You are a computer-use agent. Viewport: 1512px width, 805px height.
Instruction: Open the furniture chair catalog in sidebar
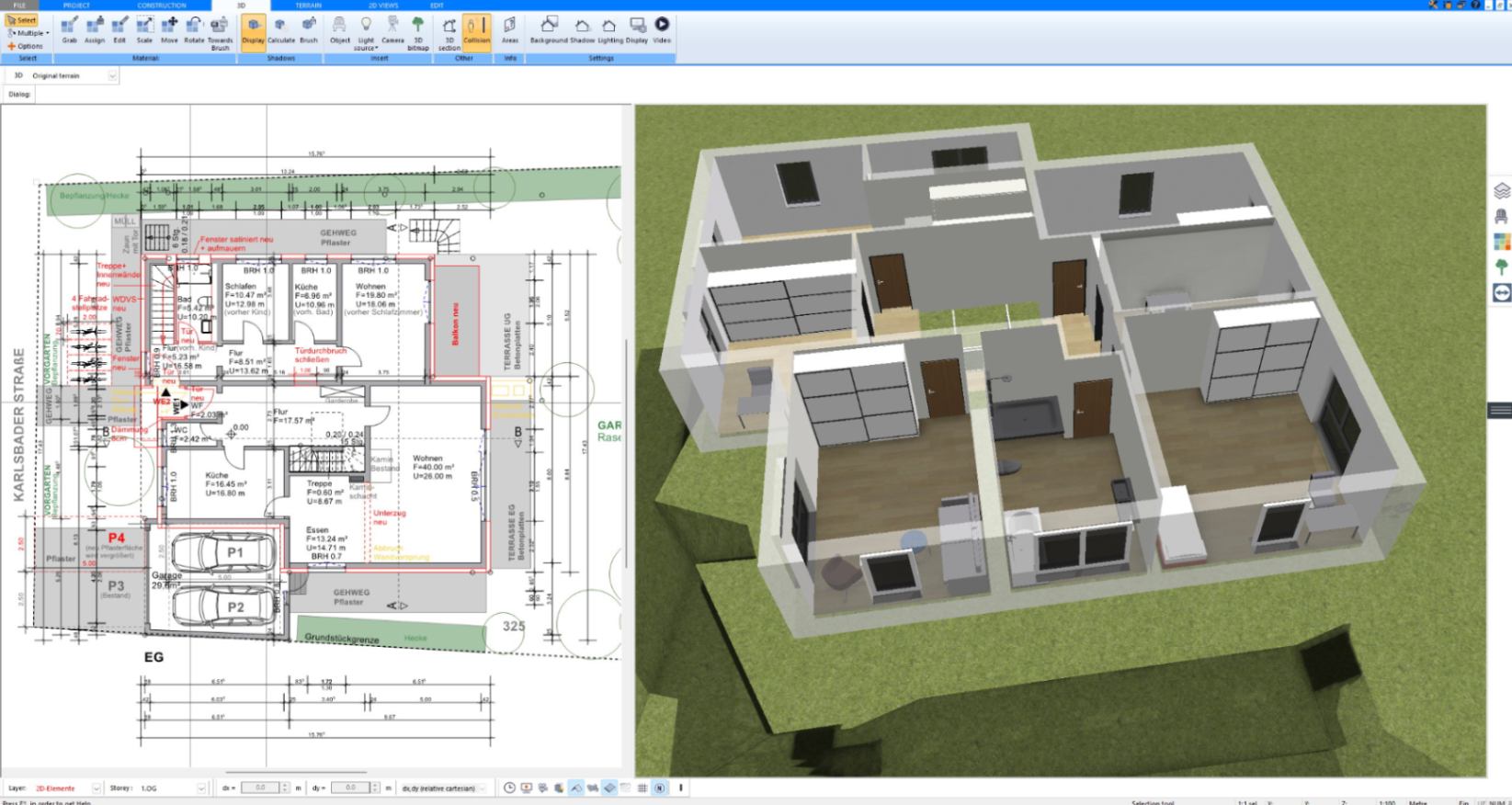(x=1502, y=216)
